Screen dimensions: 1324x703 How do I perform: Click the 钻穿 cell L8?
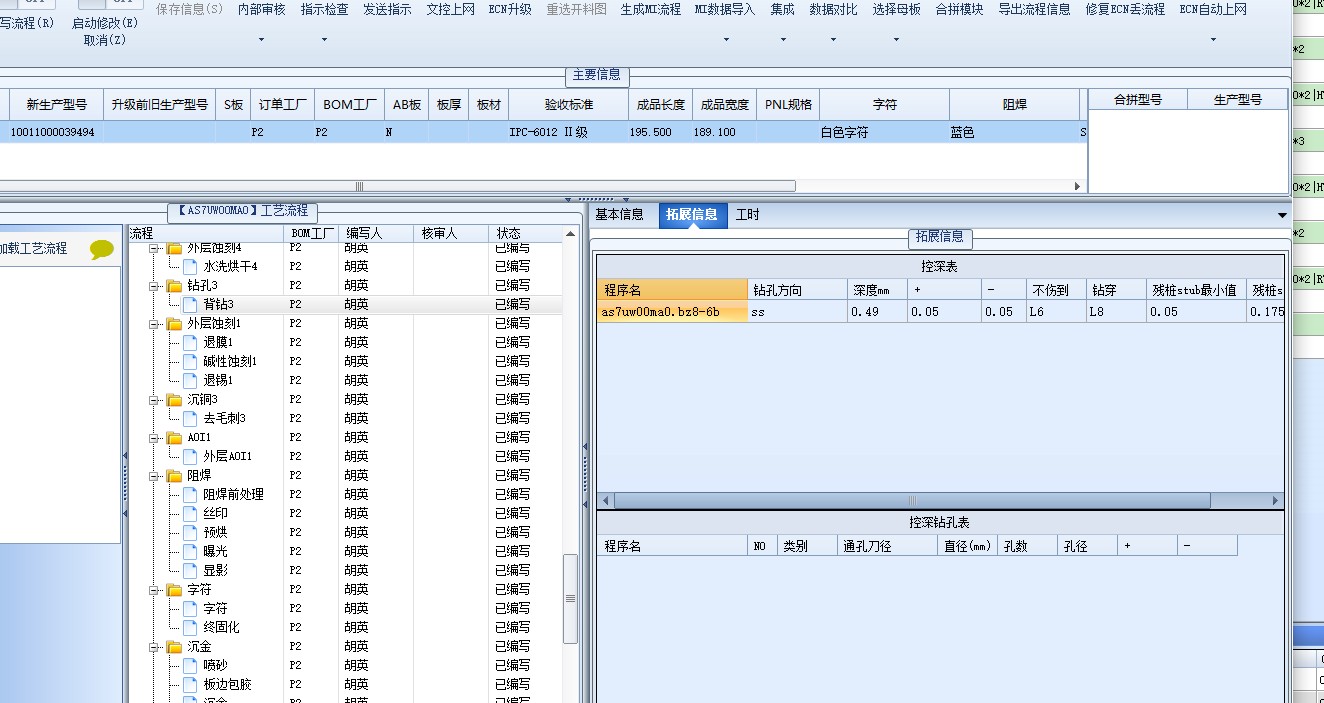[1117, 312]
